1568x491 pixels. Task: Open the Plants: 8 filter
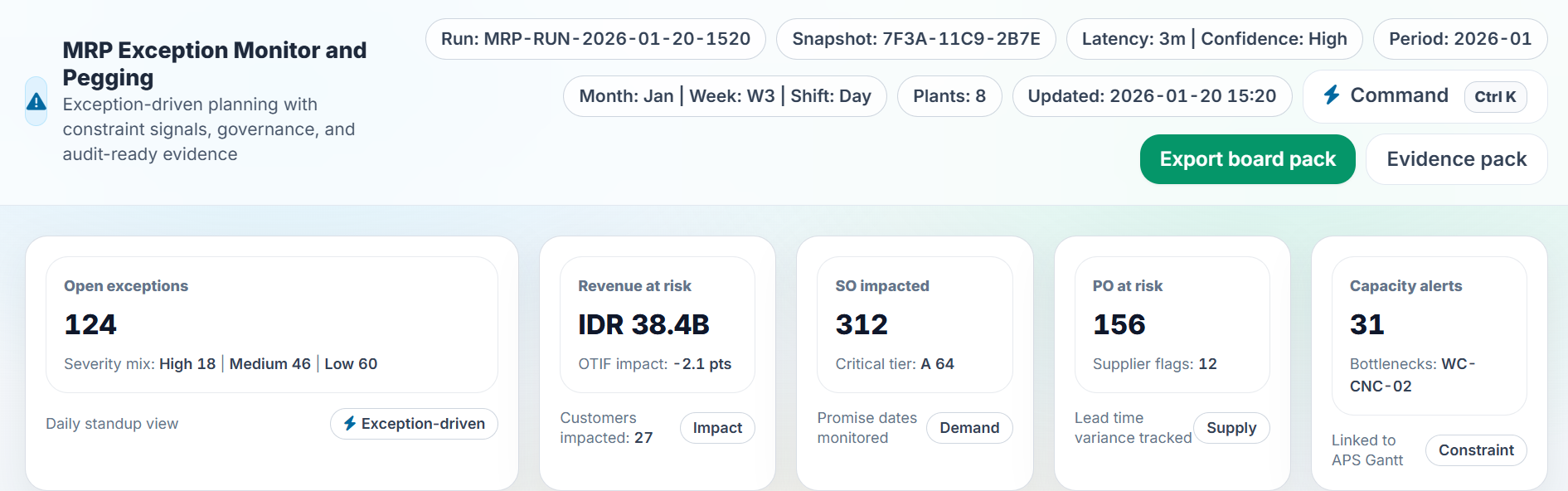(949, 96)
